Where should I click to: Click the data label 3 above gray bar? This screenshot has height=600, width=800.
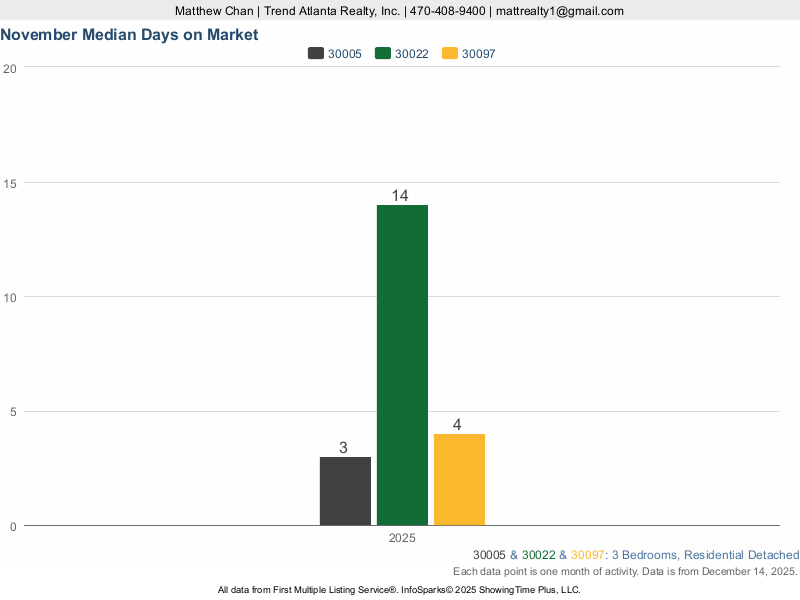(343, 448)
